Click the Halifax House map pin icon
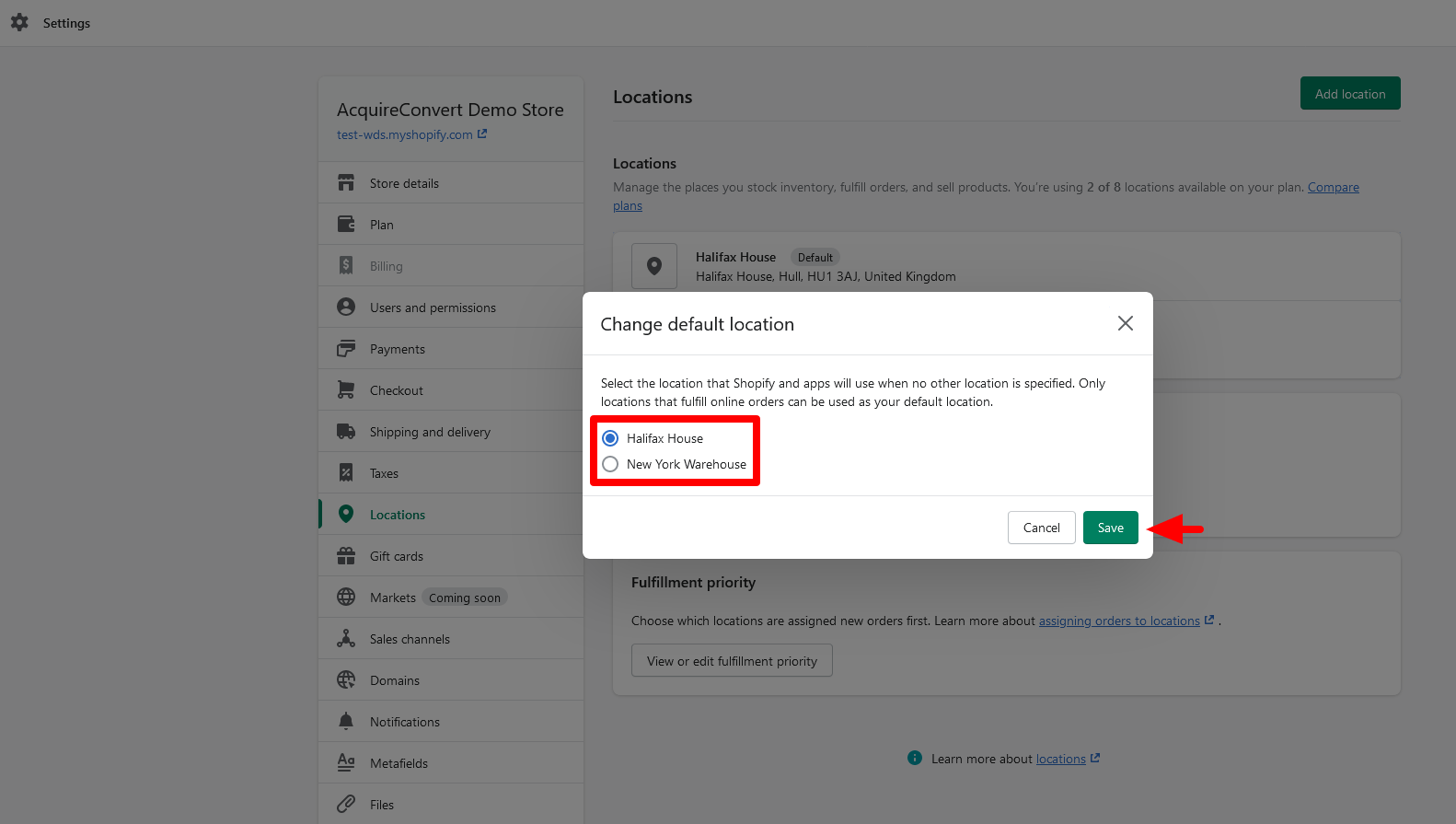This screenshot has height=824, width=1456. tap(654, 266)
